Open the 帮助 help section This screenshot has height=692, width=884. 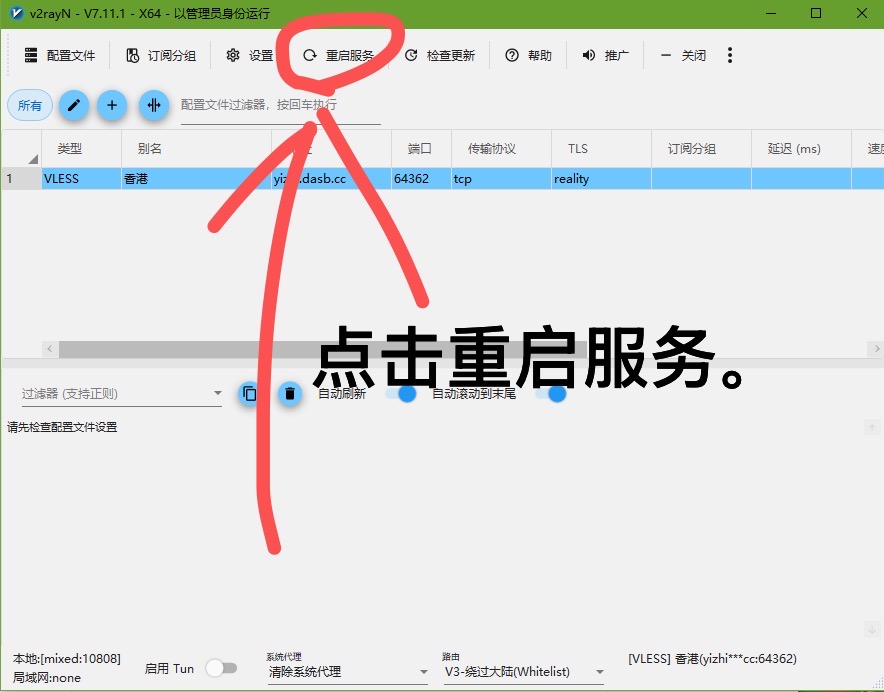(x=527, y=57)
